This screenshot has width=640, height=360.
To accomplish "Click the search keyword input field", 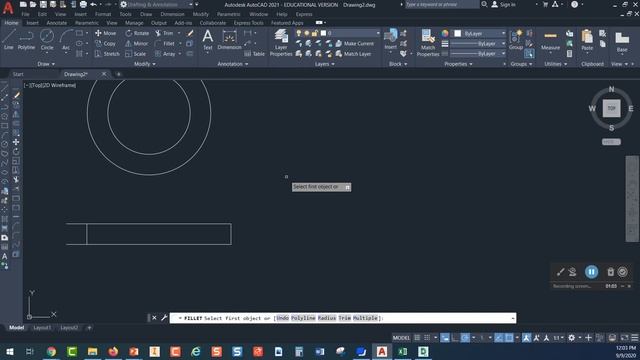I will click(x=442, y=4).
